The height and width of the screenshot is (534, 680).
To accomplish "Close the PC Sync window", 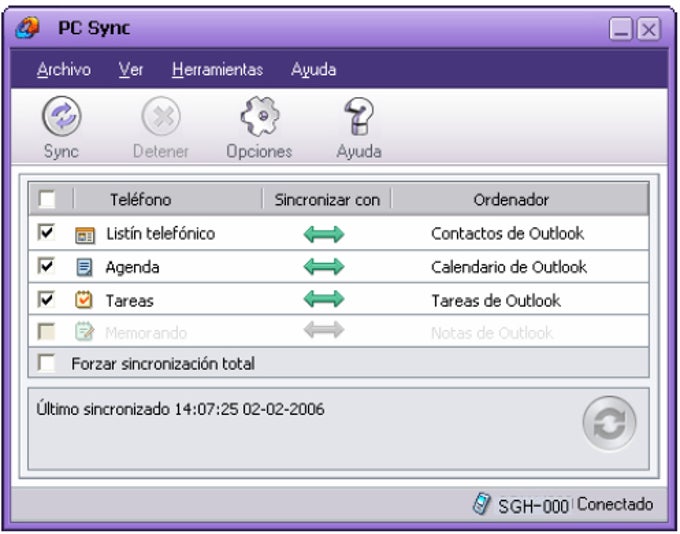I will pyautogui.click(x=649, y=29).
